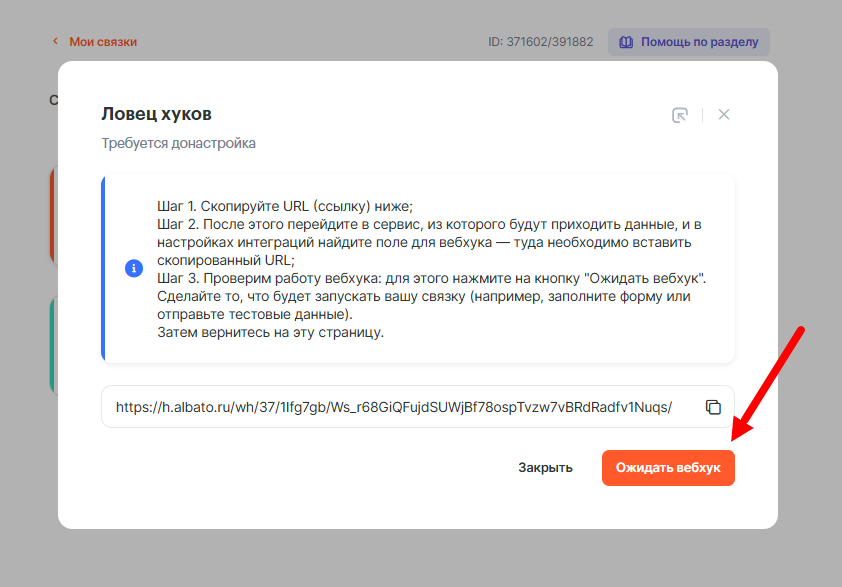The width and height of the screenshot is (842, 587).
Task: Click the book icon in the help button
Action: click(x=626, y=43)
